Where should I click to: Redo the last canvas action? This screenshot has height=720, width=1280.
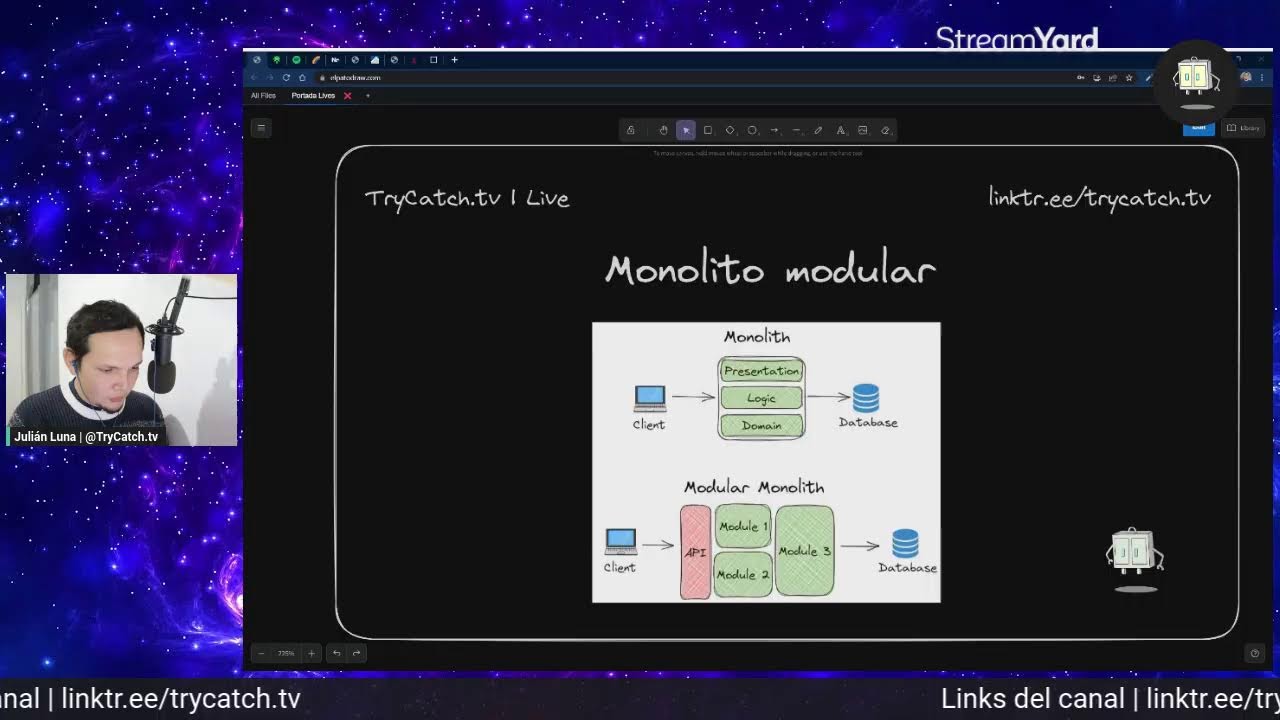click(x=356, y=653)
